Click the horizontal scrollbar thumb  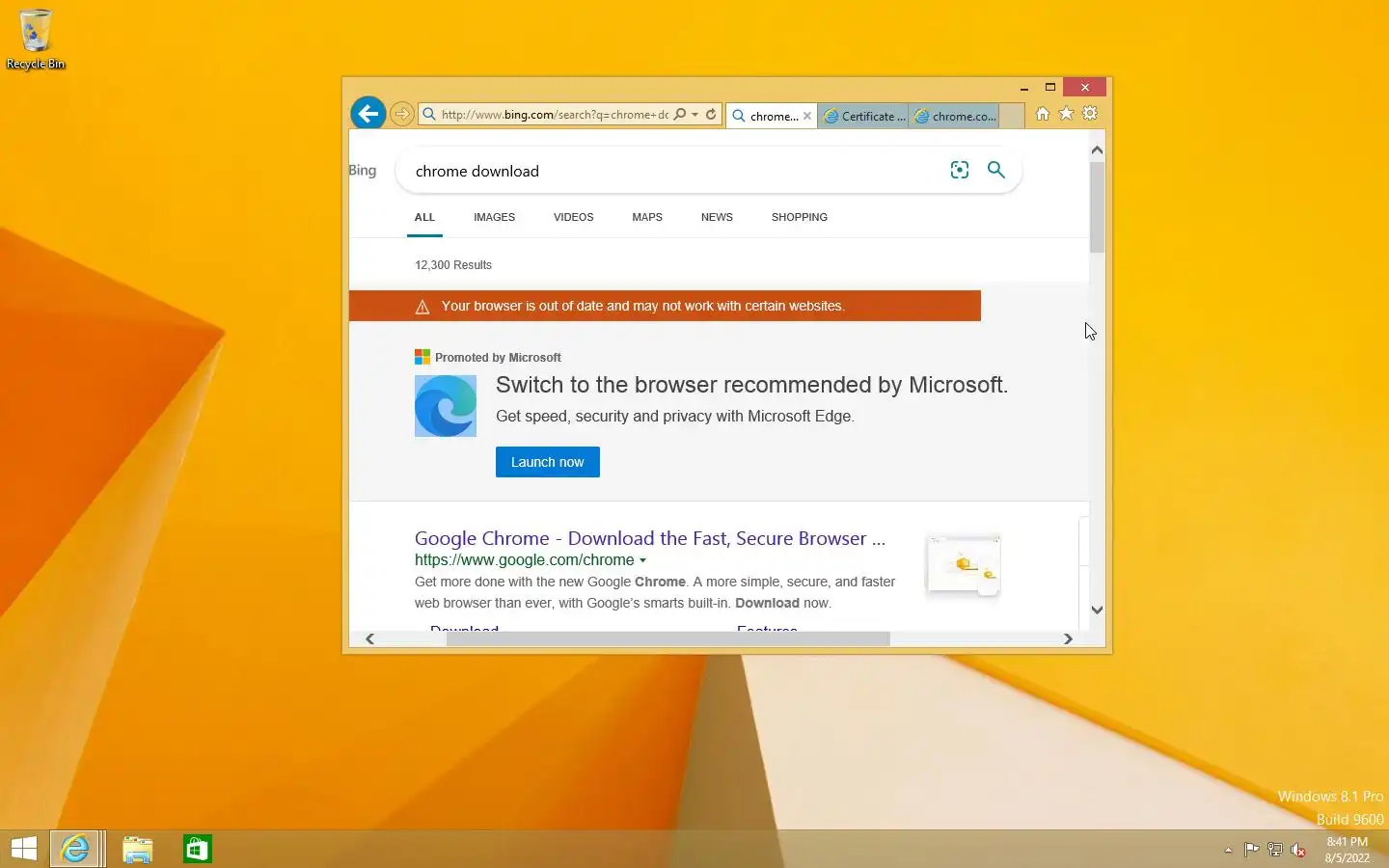point(667,638)
